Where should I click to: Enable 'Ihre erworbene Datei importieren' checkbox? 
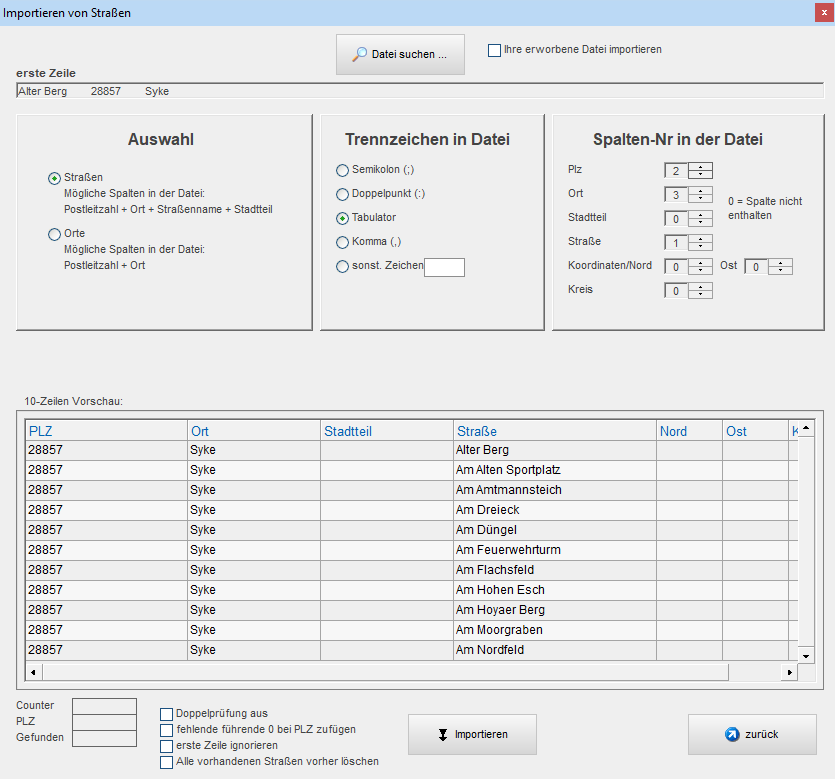(x=494, y=50)
